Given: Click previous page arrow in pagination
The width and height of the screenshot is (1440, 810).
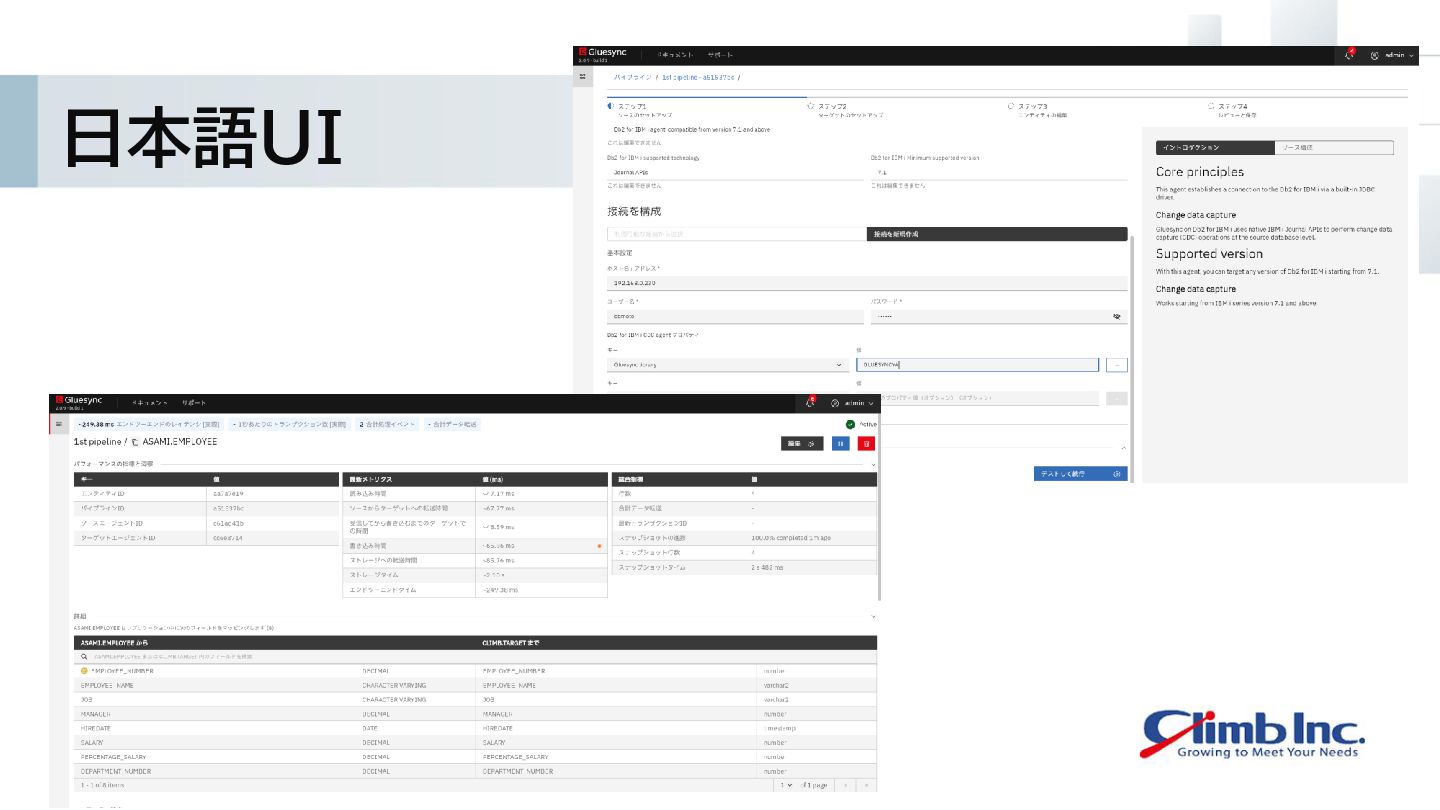Looking at the screenshot, I should (845, 785).
